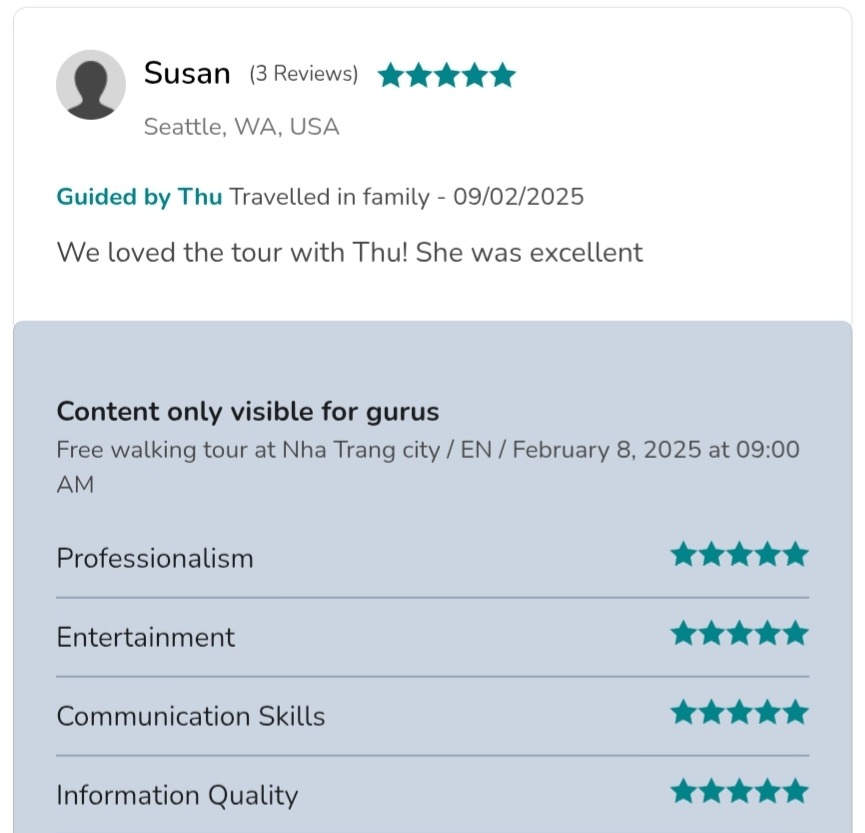The image size is (865, 833).
Task: Click the Information Quality star rating
Action: [x=739, y=792]
